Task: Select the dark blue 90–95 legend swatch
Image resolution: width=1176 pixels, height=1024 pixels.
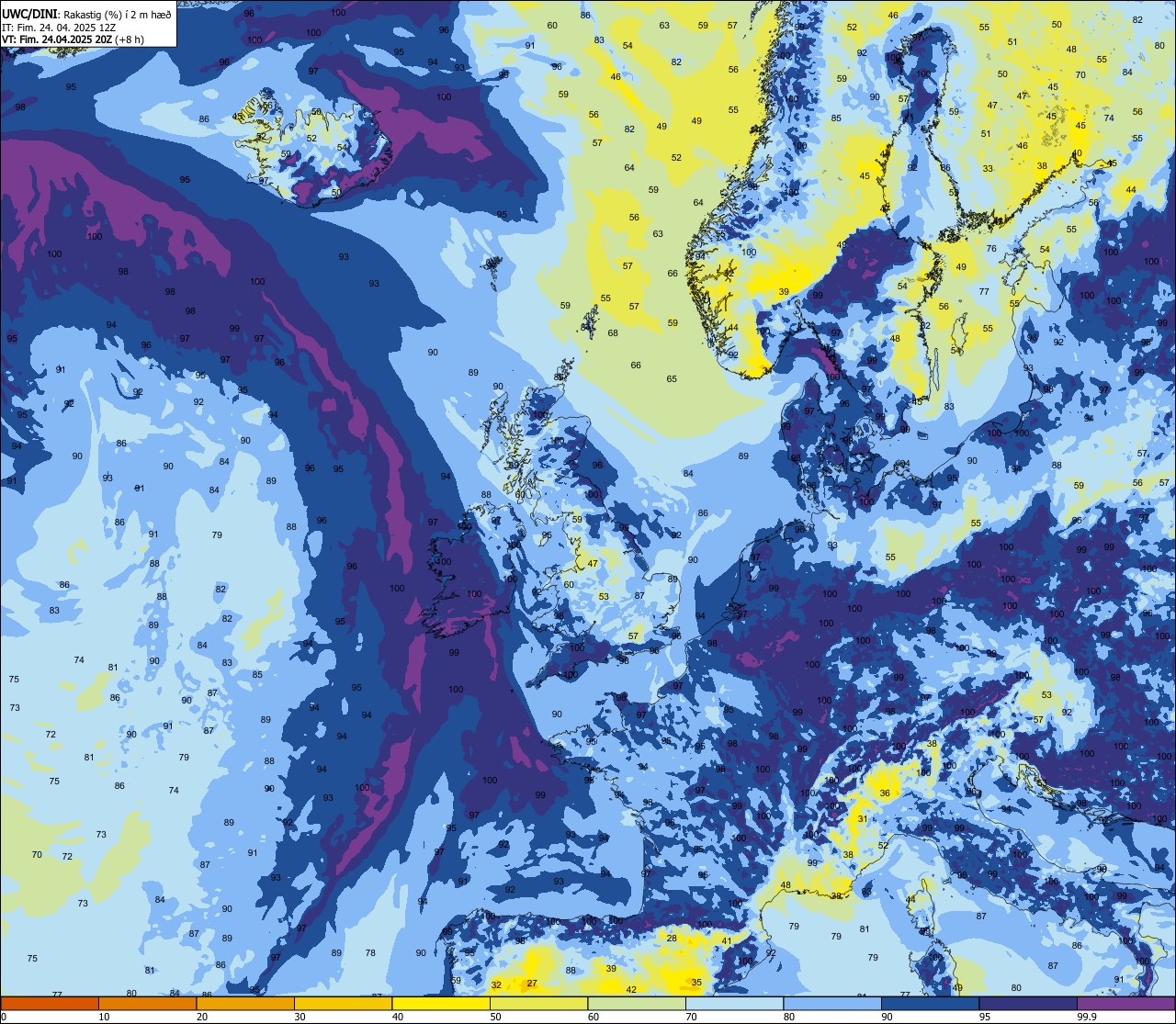Action: [x=930, y=1003]
